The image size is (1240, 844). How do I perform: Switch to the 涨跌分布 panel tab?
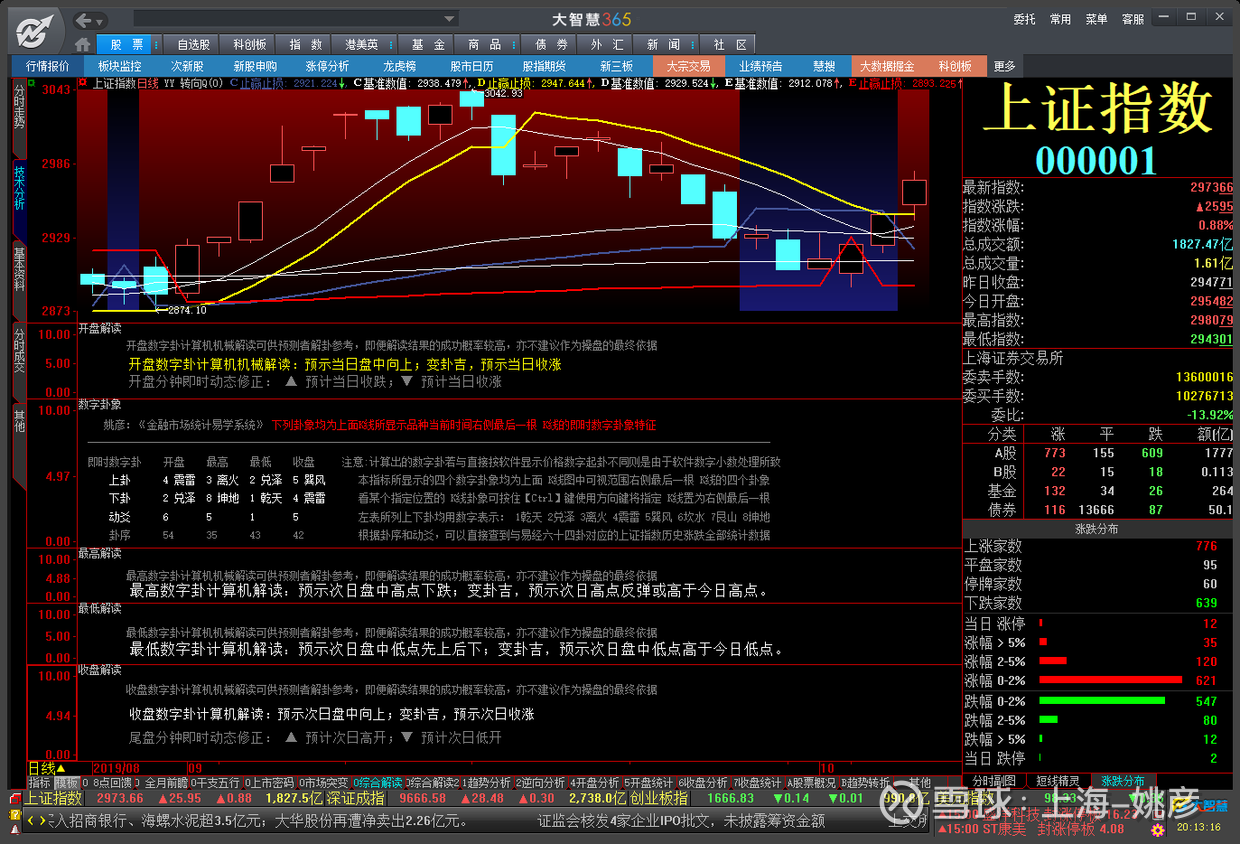point(1122,780)
